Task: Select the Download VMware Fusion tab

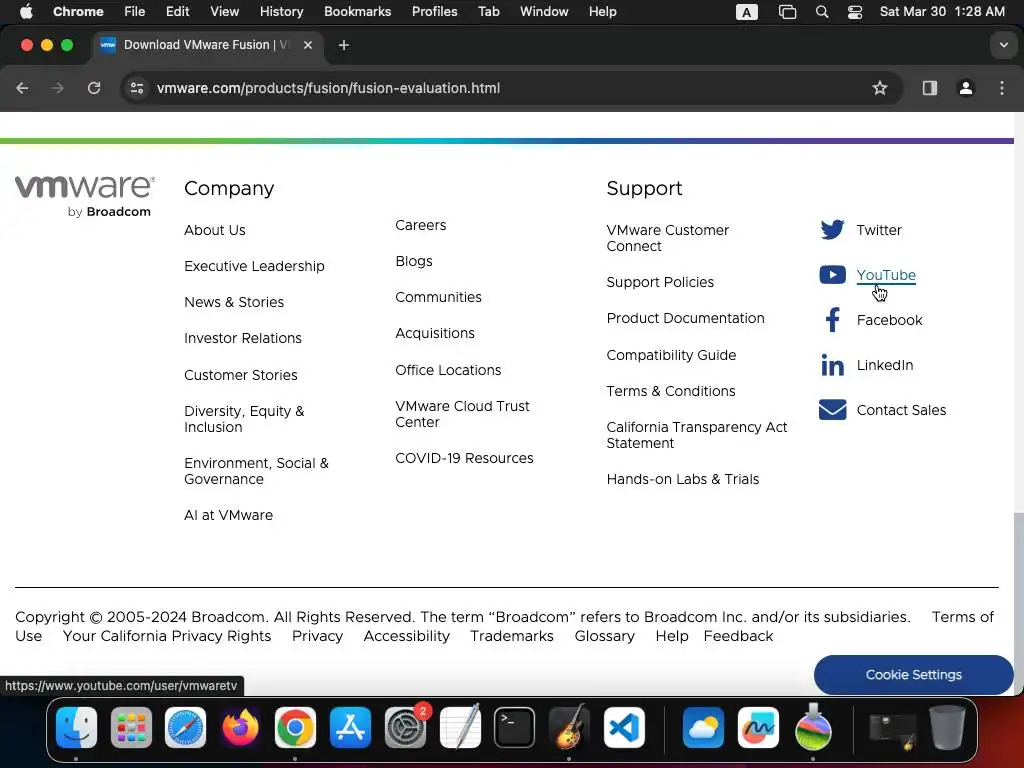Action: pos(206,45)
